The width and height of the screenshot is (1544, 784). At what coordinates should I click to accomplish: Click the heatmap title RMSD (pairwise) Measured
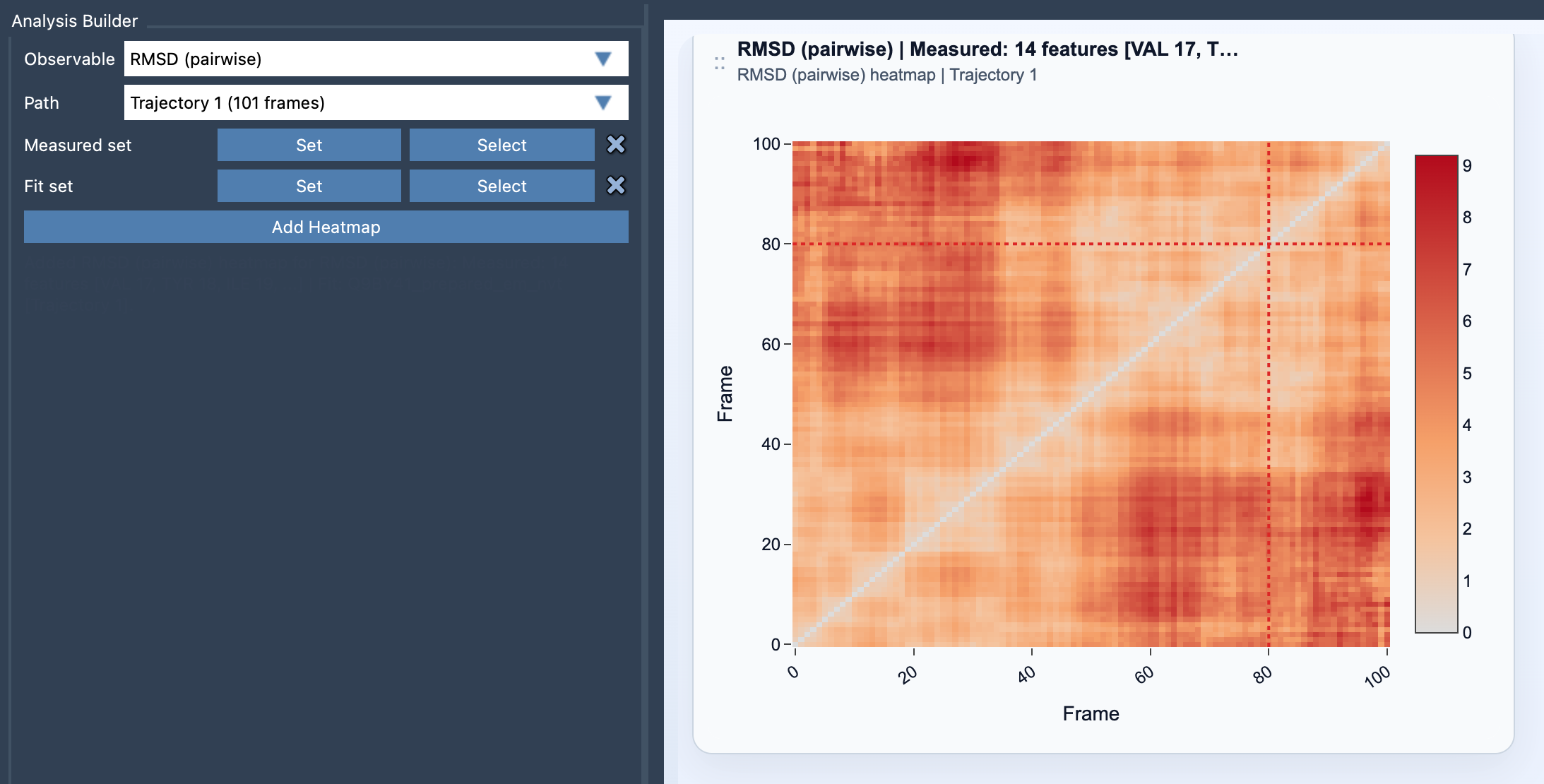pyautogui.click(x=987, y=49)
